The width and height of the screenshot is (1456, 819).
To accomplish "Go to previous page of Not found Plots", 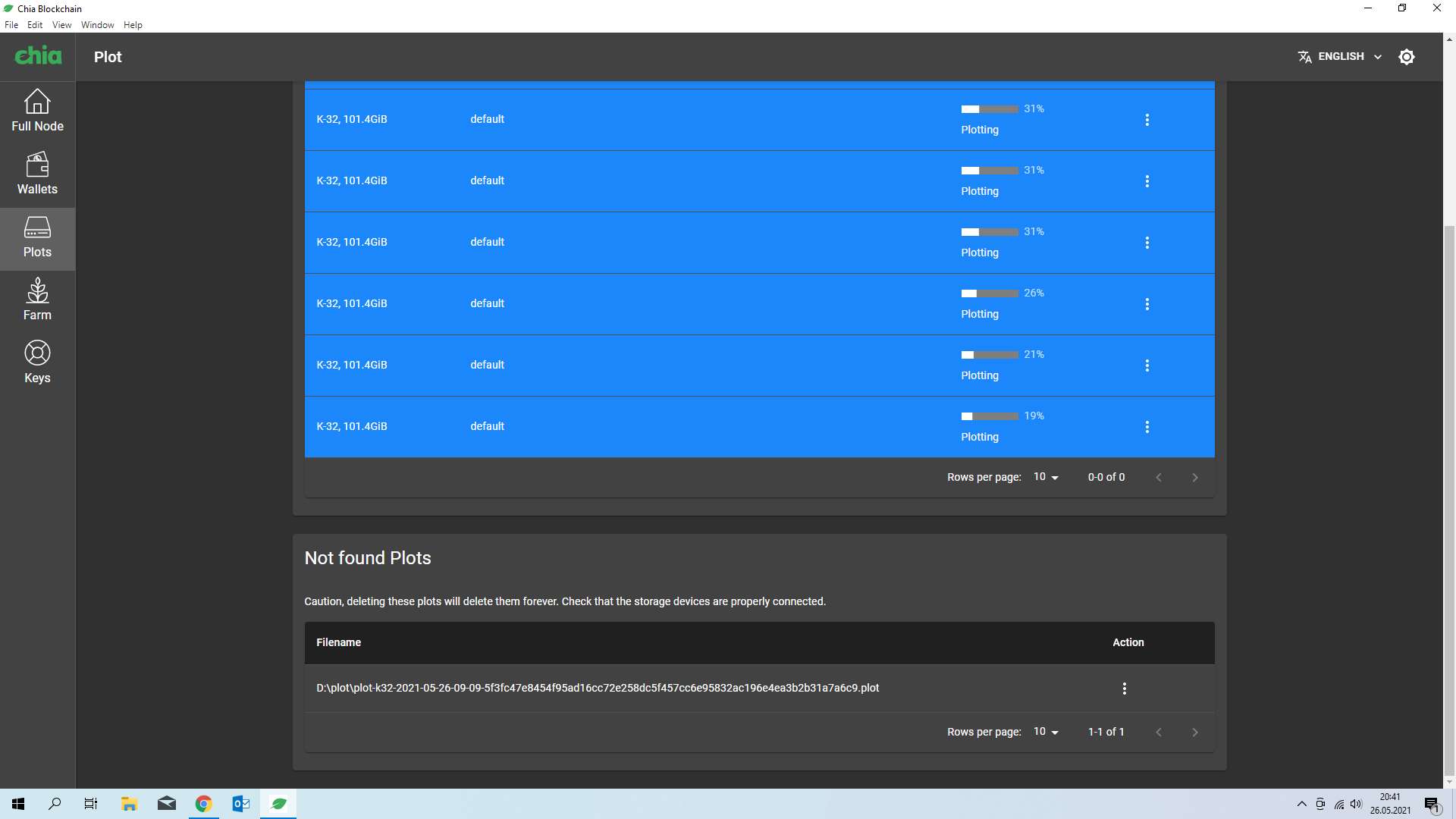I will coord(1159,733).
